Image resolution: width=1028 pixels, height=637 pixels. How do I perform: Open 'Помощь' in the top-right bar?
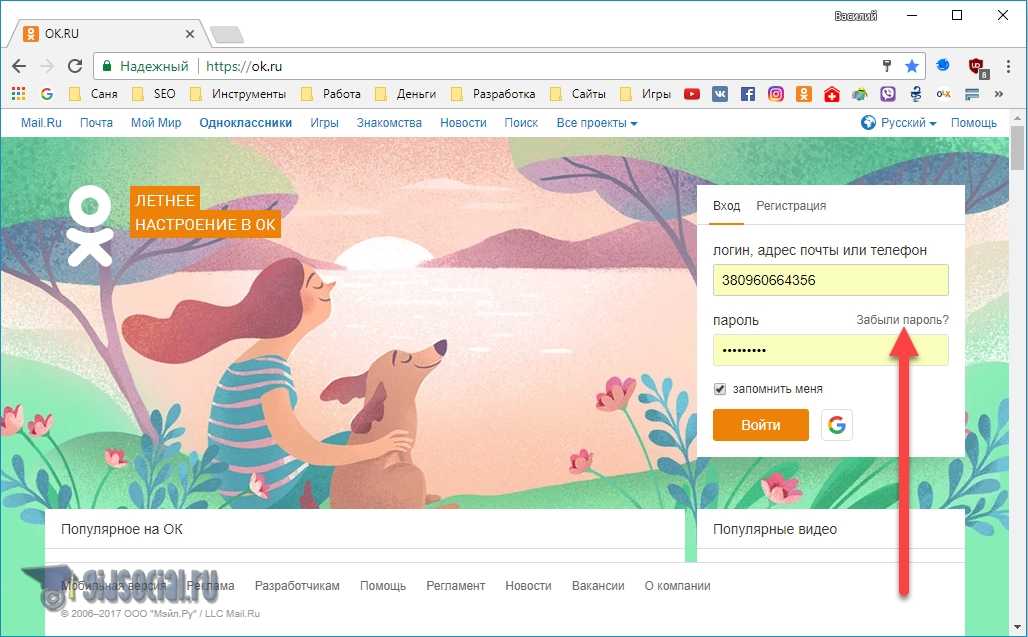[x=974, y=123]
